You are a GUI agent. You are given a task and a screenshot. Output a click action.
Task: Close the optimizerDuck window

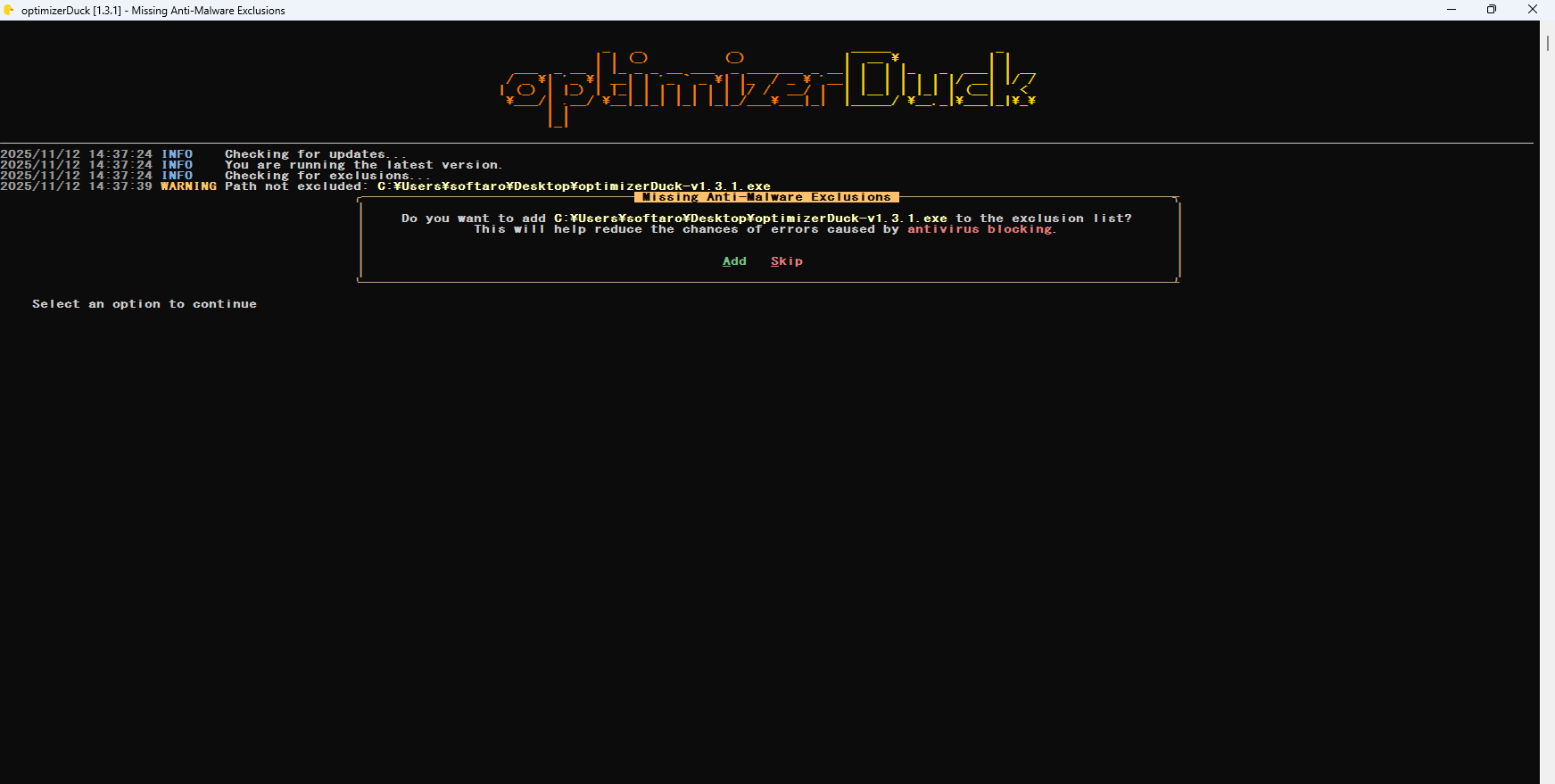[1533, 10]
